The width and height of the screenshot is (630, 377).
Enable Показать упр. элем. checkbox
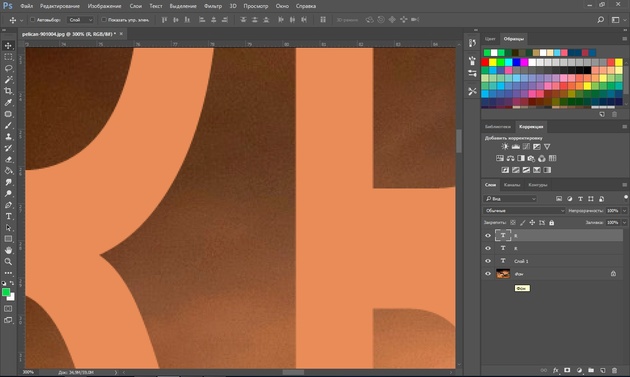[104, 20]
